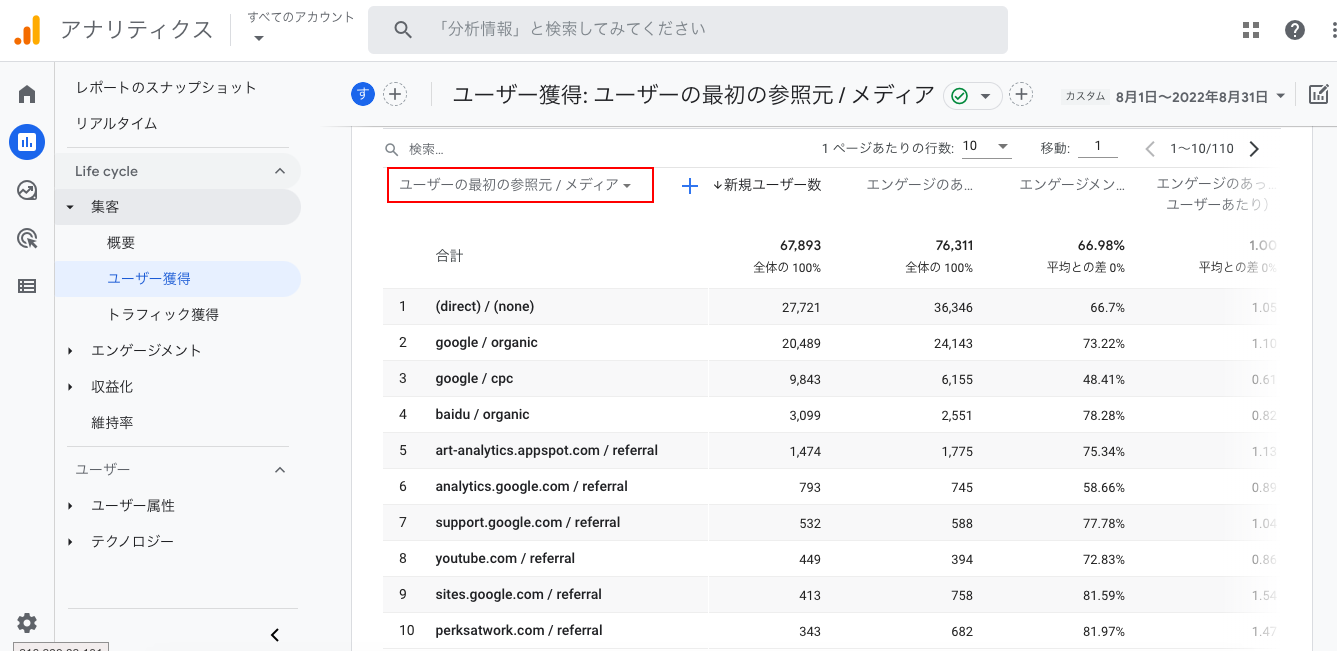Open the Google apps grid icon
The width and height of the screenshot is (1337, 651).
pyautogui.click(x=1251, y=30)
